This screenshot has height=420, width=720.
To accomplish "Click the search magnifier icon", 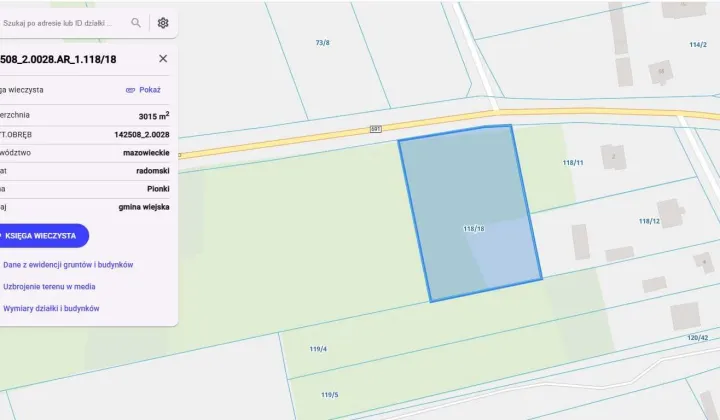I will [136, 22].
